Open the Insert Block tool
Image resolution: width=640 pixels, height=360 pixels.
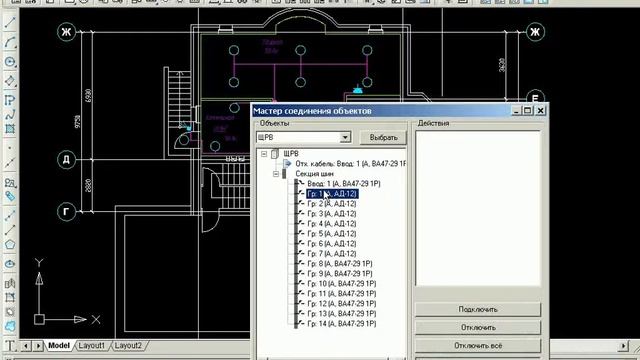click(10, 182)
